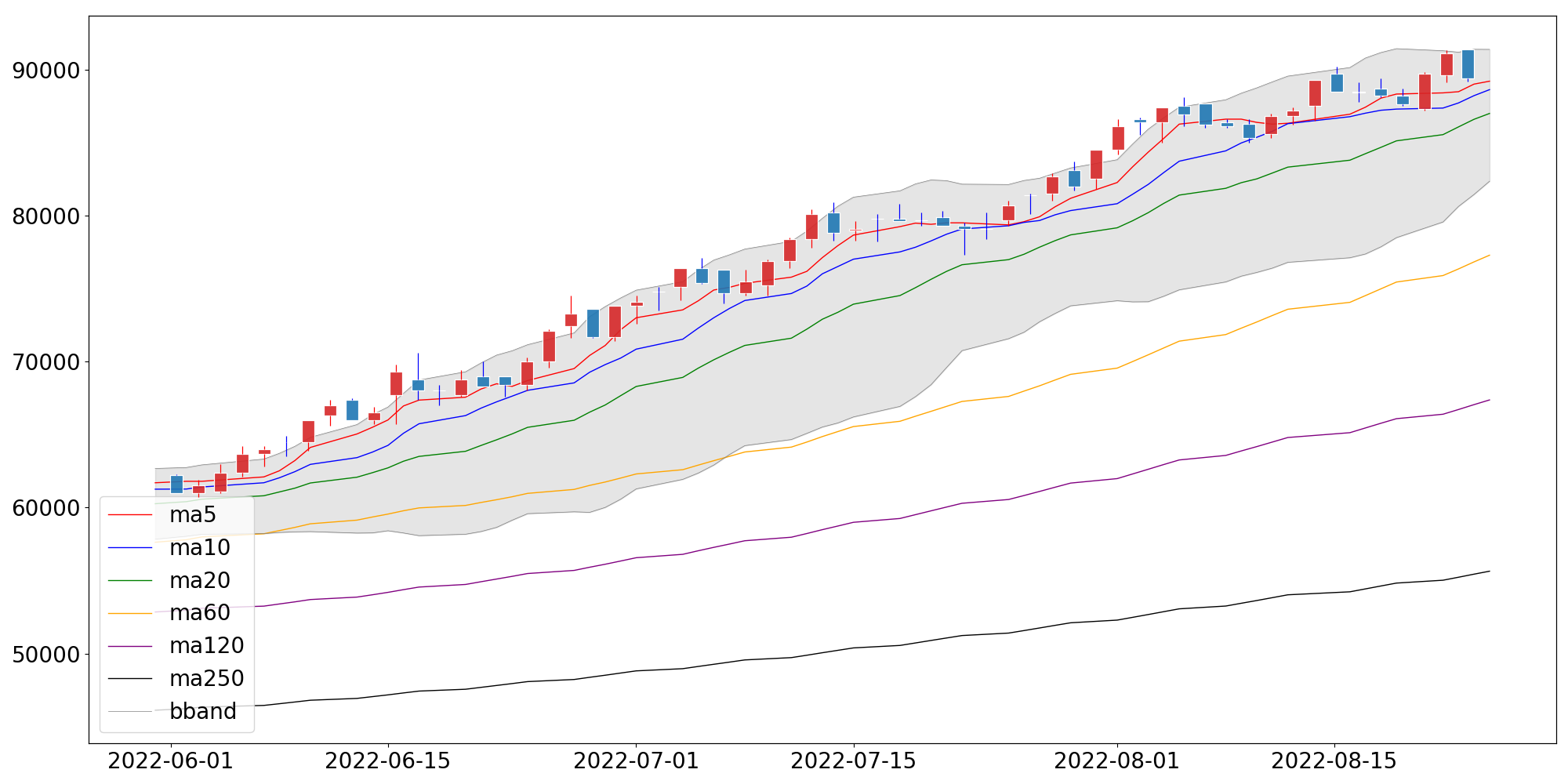Click the 80000 y-axis tick label
Image resolution: width=1568 pixels, height=784 pixels.
click(x=46, y=216)
